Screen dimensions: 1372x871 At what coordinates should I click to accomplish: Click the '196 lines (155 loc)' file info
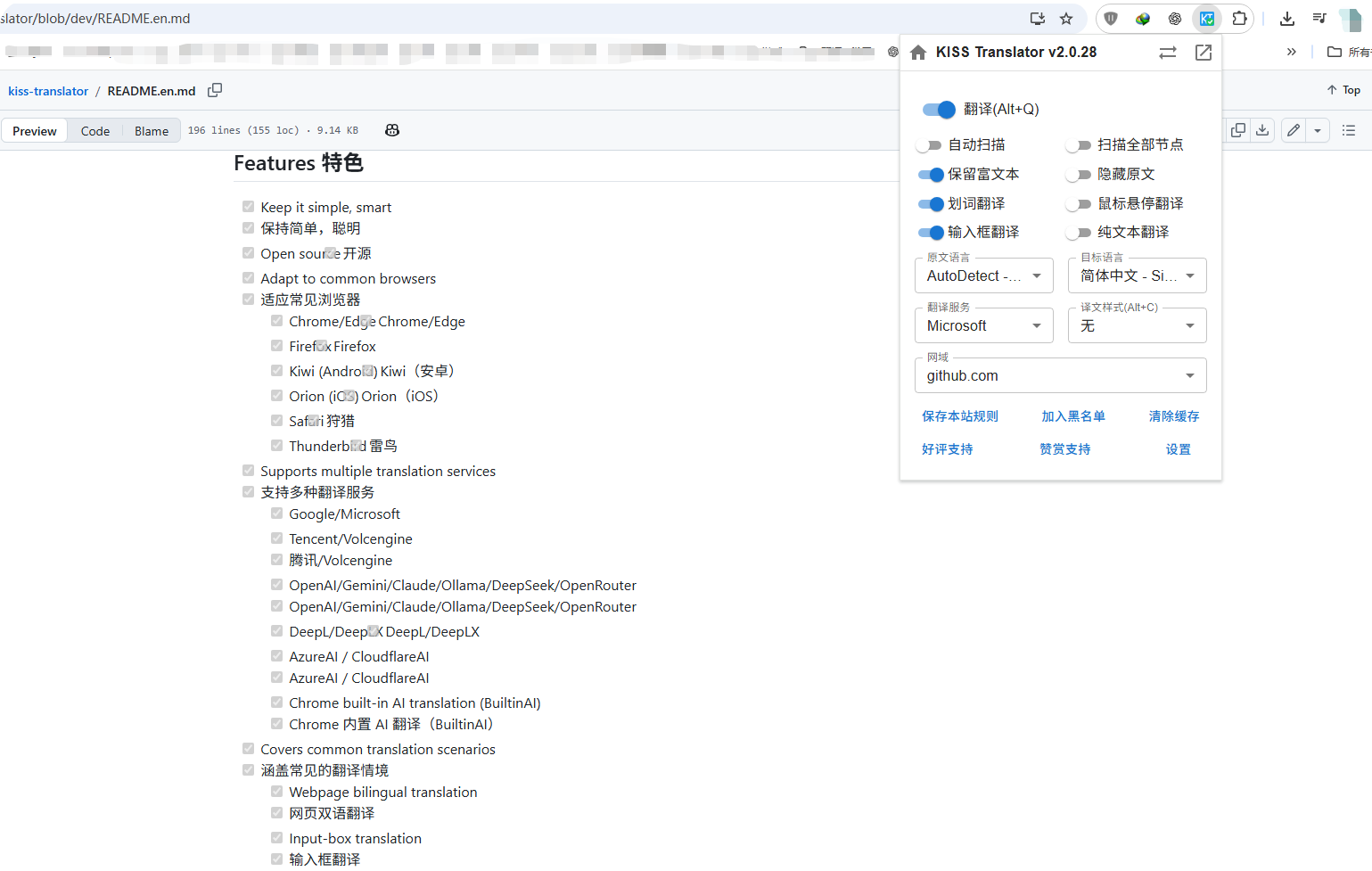(x=273, y=130)
